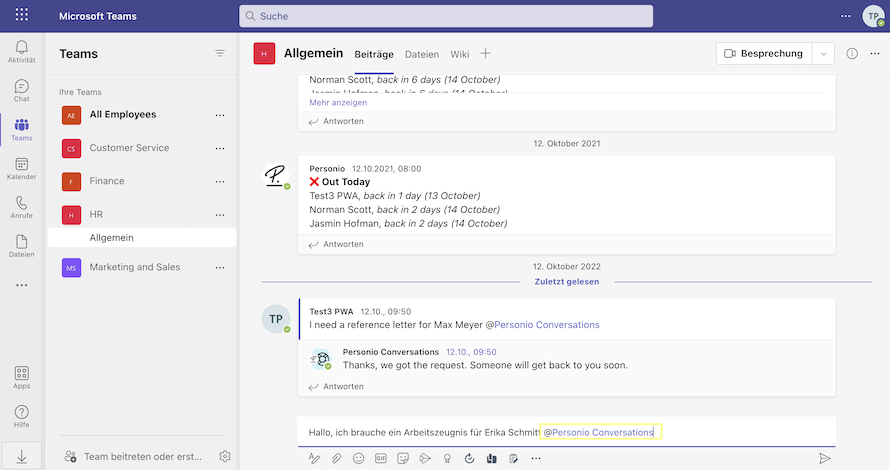Select the HR team
Viewport: 890px width, 470px height.
click(x=96, y=215)
